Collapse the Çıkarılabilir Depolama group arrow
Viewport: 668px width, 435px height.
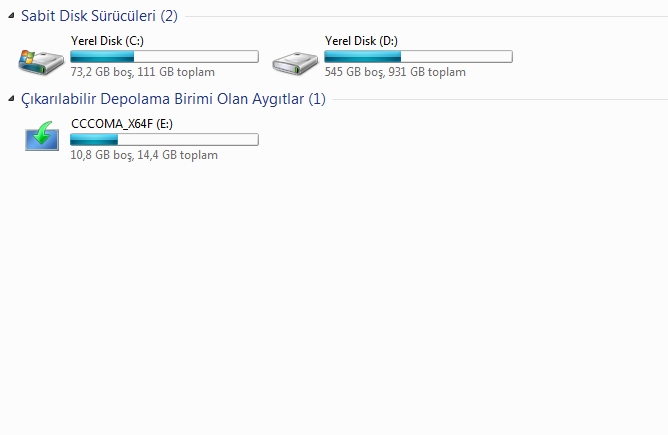tap(11, 99)
